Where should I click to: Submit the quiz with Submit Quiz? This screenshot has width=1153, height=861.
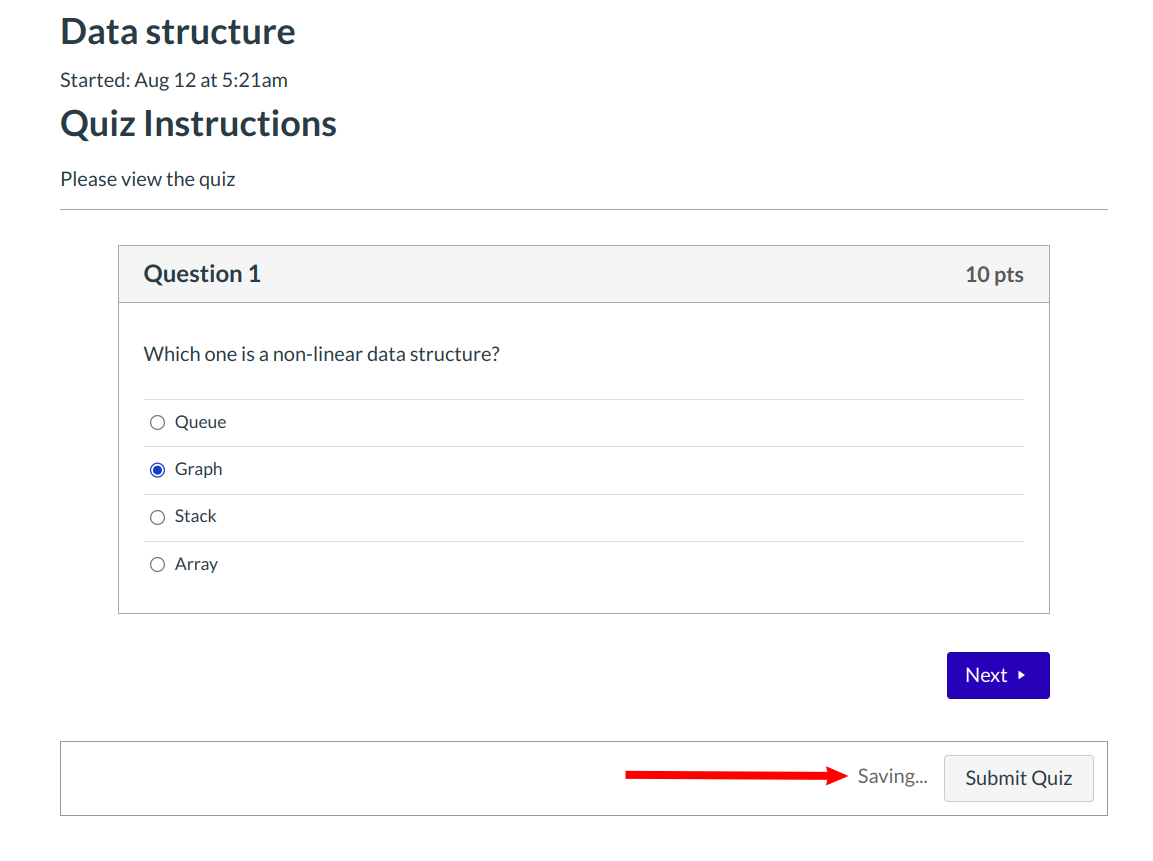(1018, 778)
